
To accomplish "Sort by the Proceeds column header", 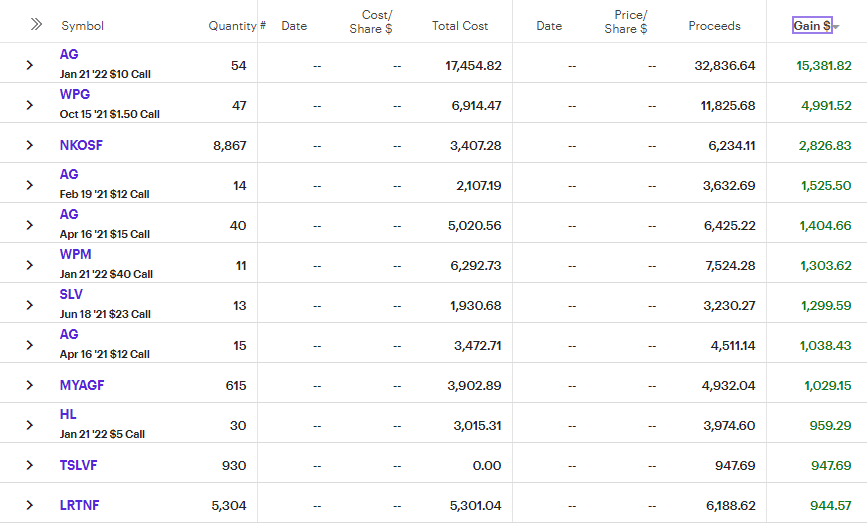I will pos(714,25).
